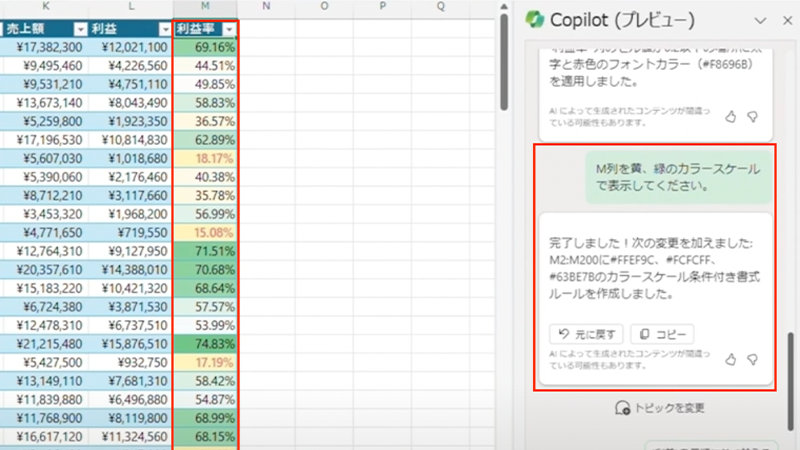This screenshot has height=450, width=800.
Task: Expand the 利益率 filter dropdown
Action: click(230, 29)
